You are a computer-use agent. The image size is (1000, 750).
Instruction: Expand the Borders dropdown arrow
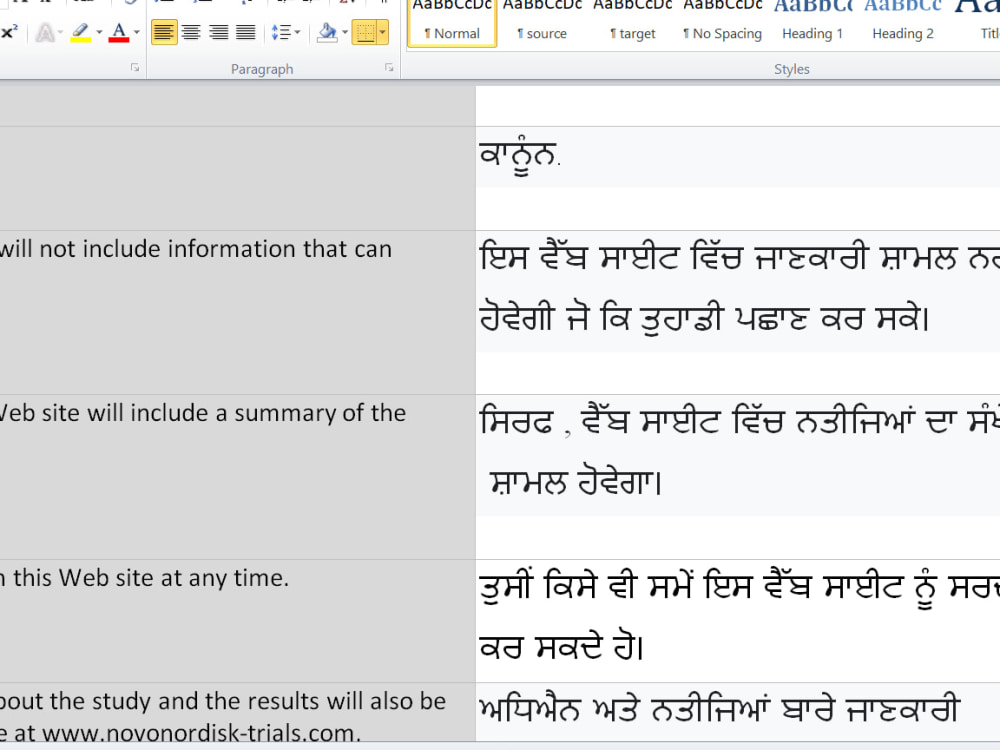pyautogui.click(x=383, y=32)
